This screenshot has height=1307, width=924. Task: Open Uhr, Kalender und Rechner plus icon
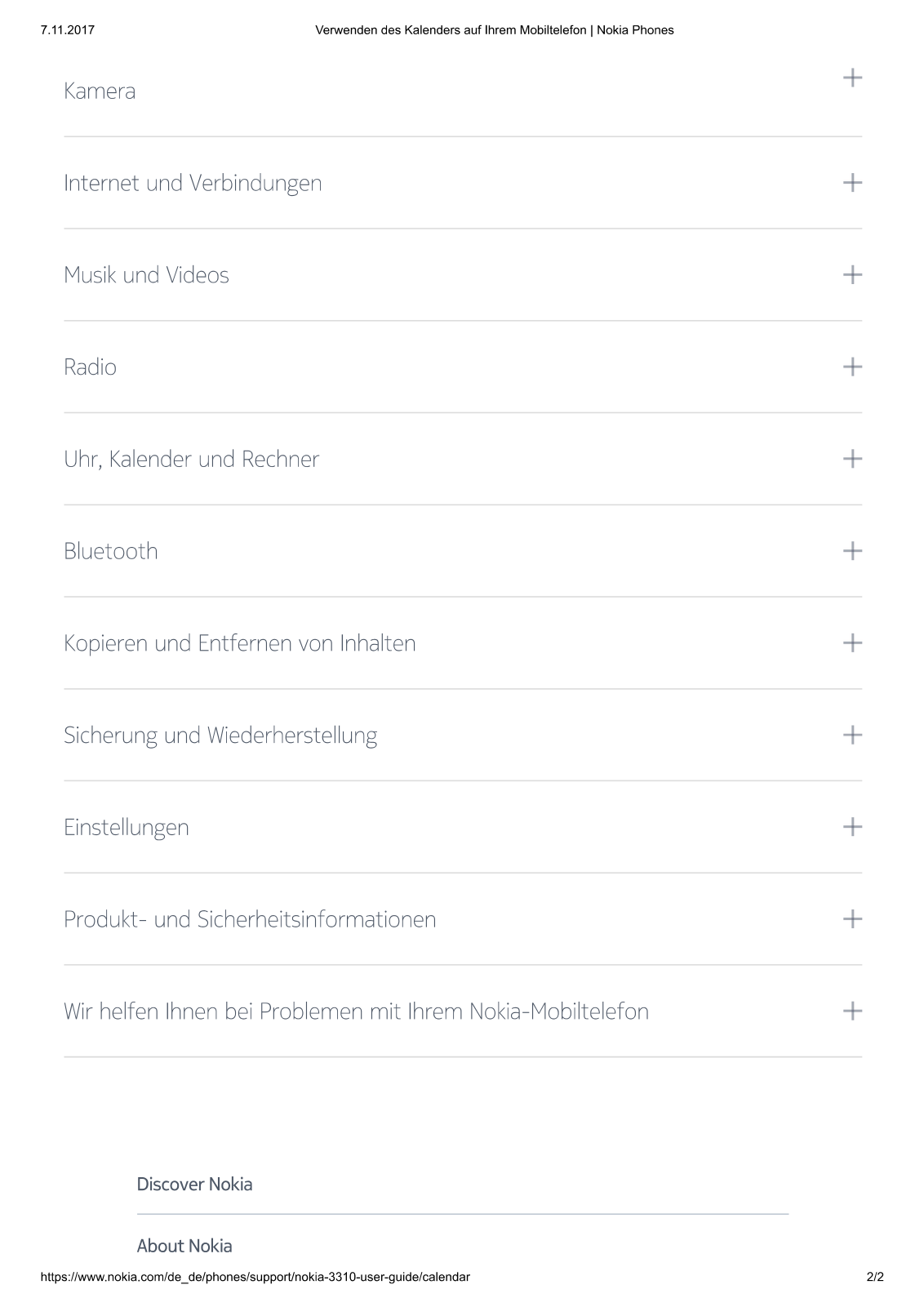(852, 459)
